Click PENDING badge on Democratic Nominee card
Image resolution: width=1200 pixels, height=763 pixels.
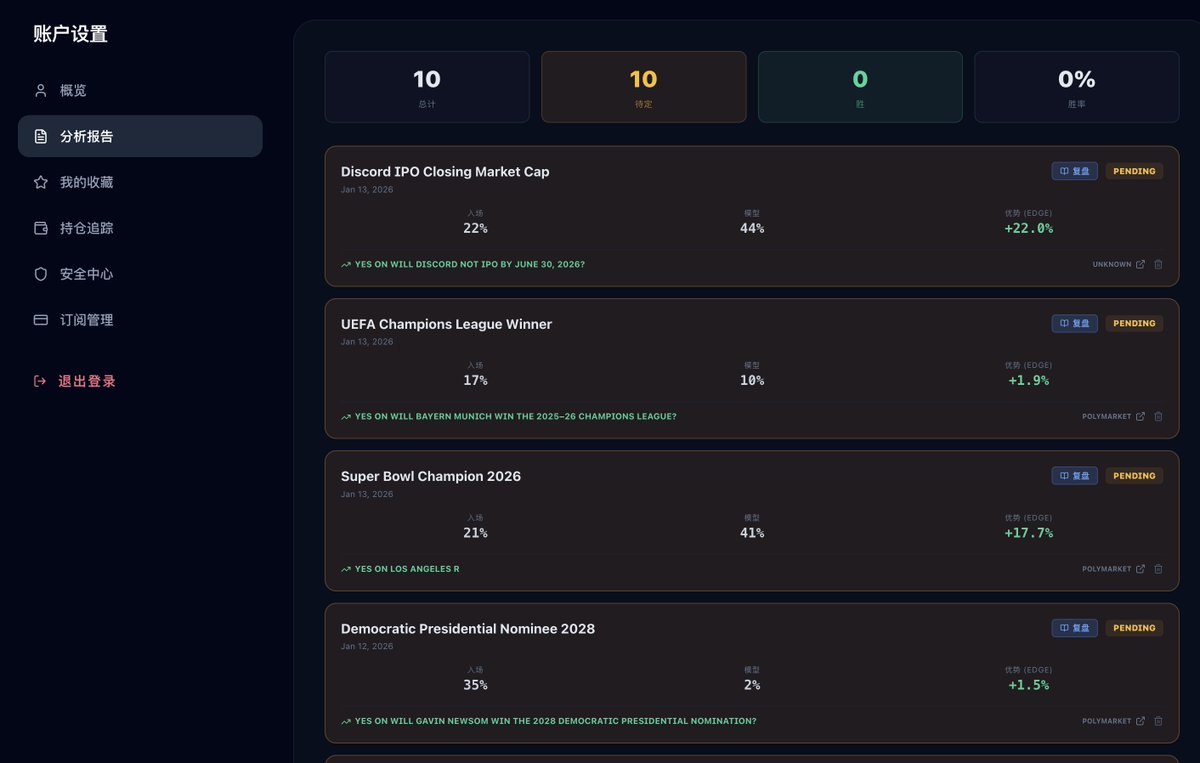[x=1134, y=628]
